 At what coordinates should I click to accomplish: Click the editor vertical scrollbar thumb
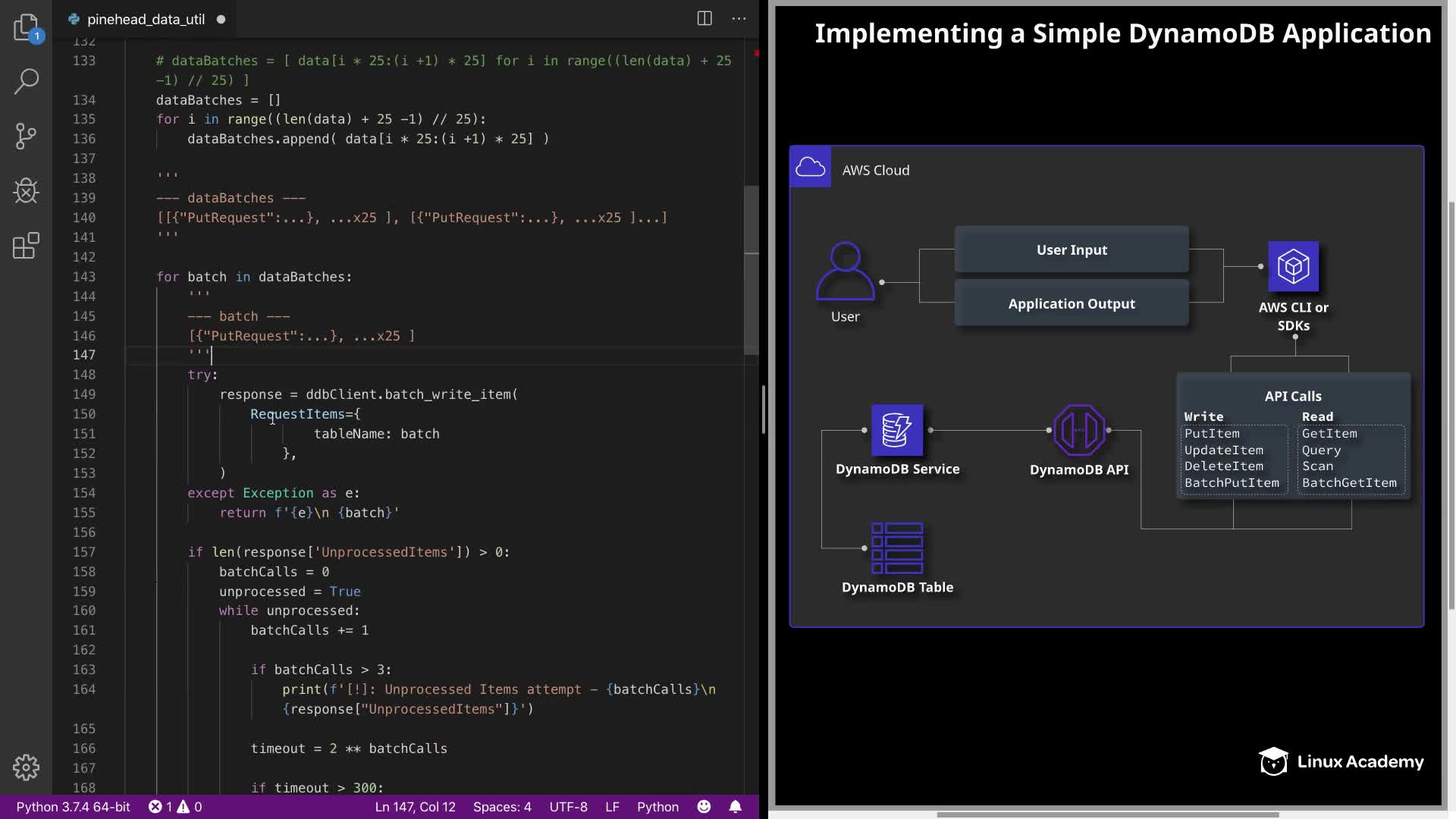[x=751, y=270]
